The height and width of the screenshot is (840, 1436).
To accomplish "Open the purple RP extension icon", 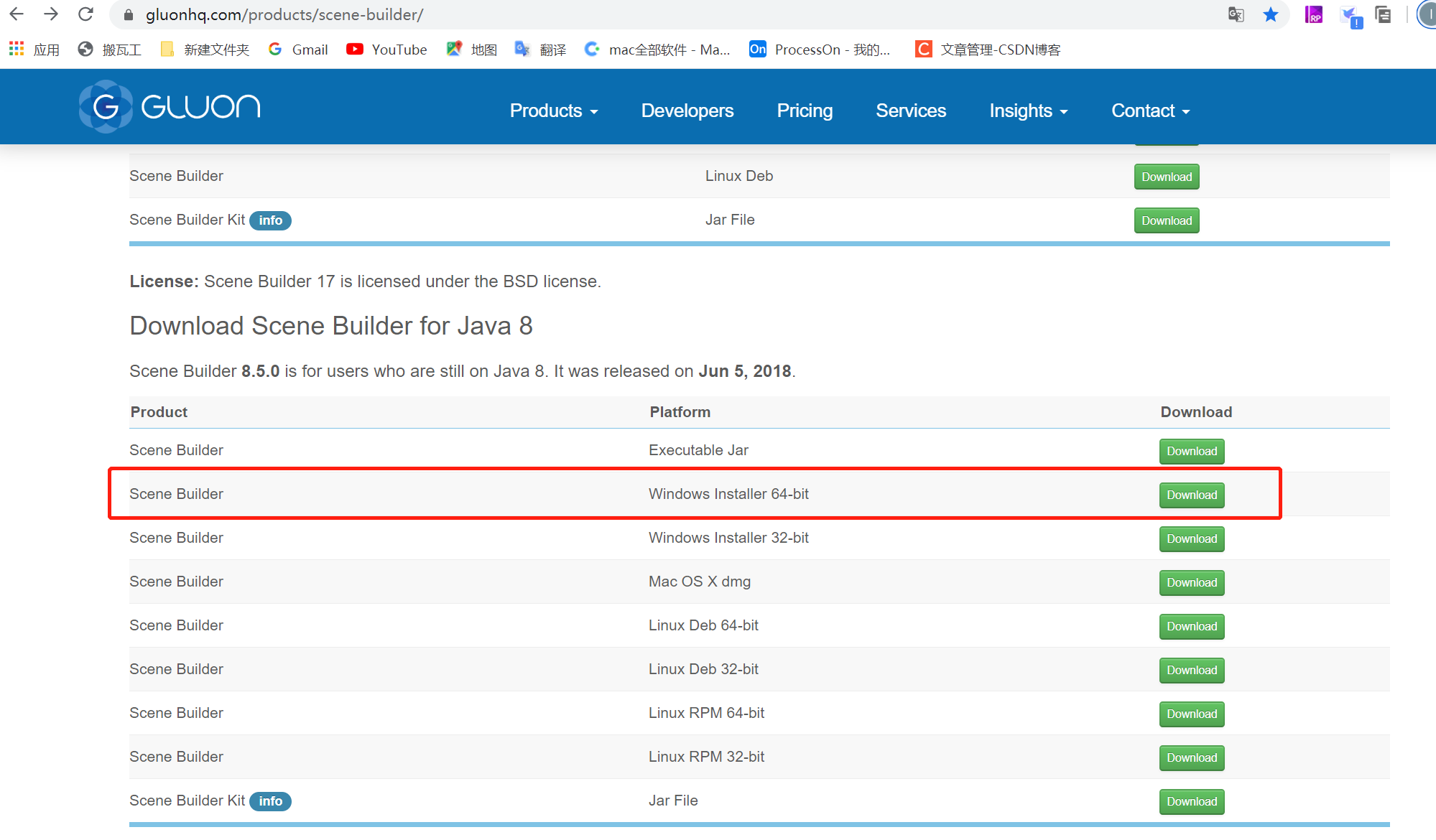I will coord(1313,14).
